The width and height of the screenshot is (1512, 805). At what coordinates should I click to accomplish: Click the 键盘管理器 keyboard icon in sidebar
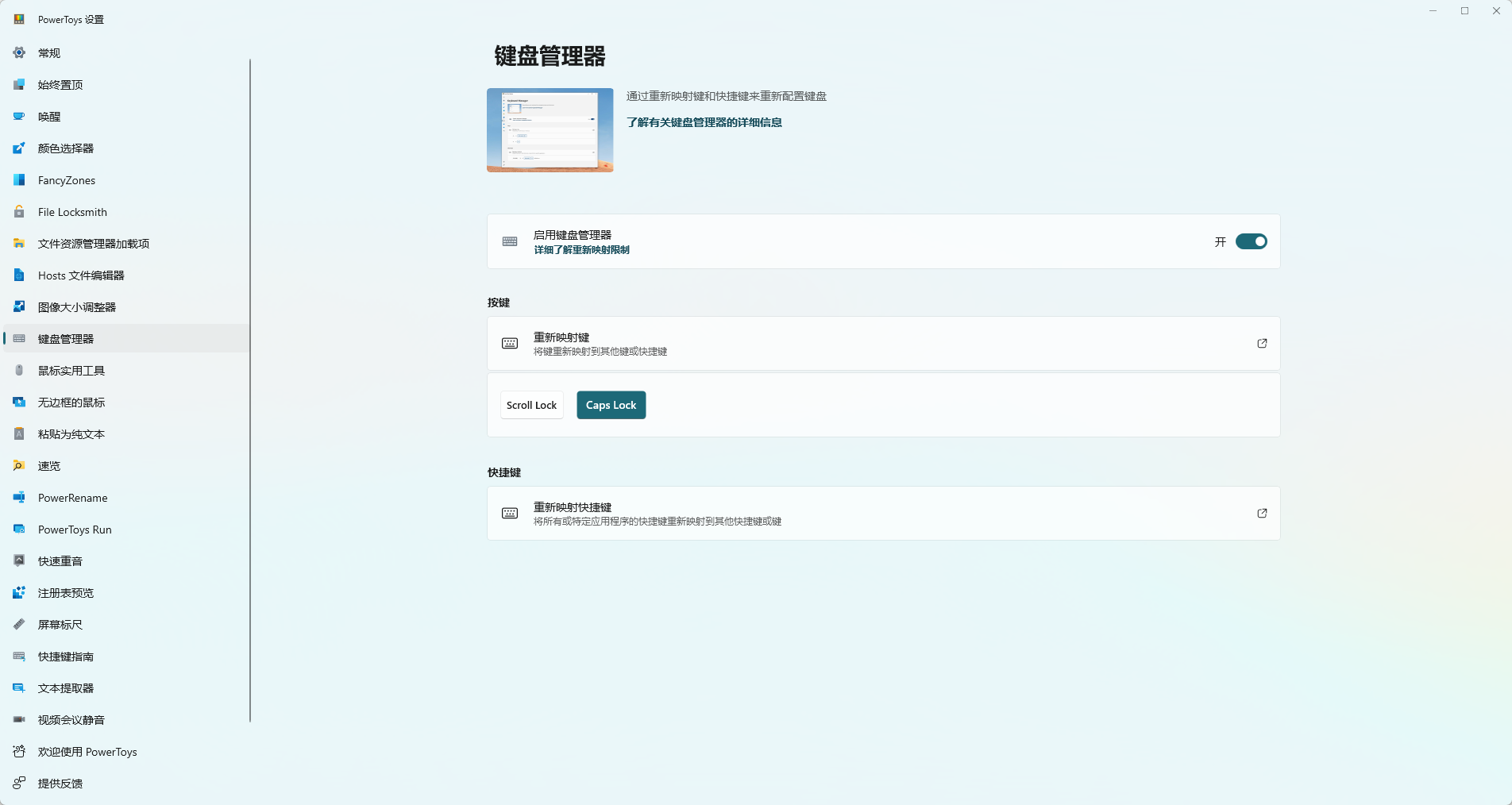tap(19, 339)
